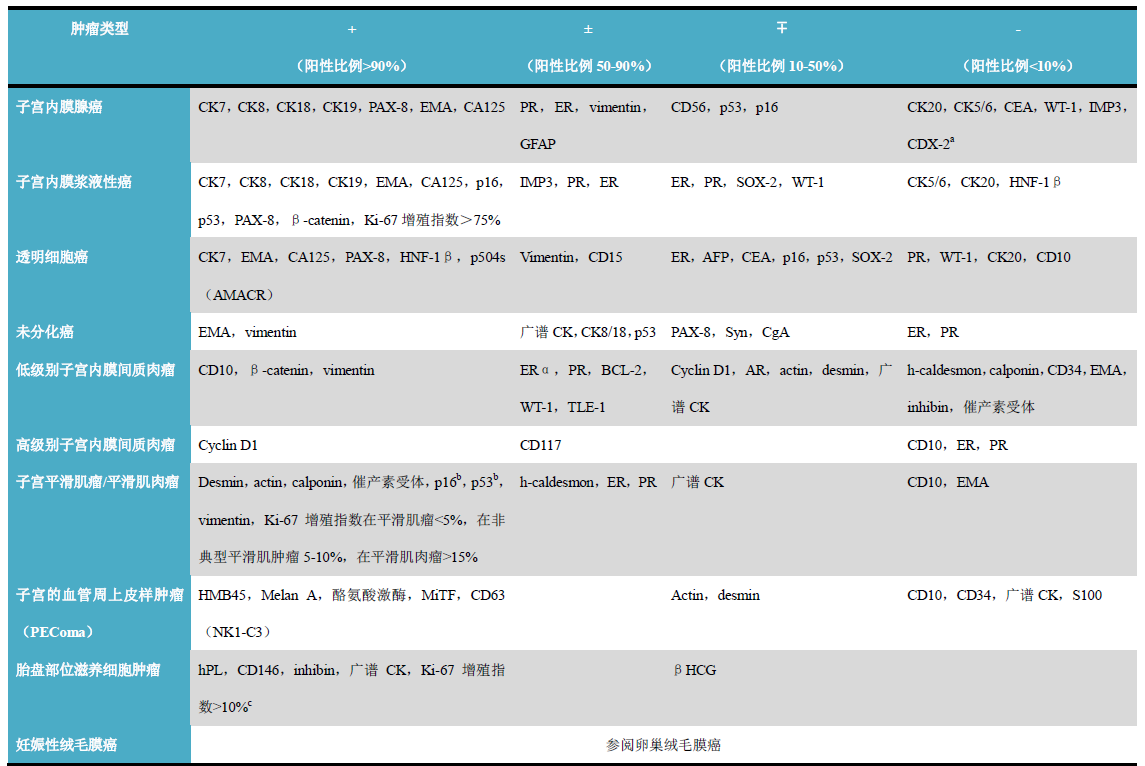Click the text inhibin, 催产素受体
Screen dimensions: 1145x766
tap(970, 407)
